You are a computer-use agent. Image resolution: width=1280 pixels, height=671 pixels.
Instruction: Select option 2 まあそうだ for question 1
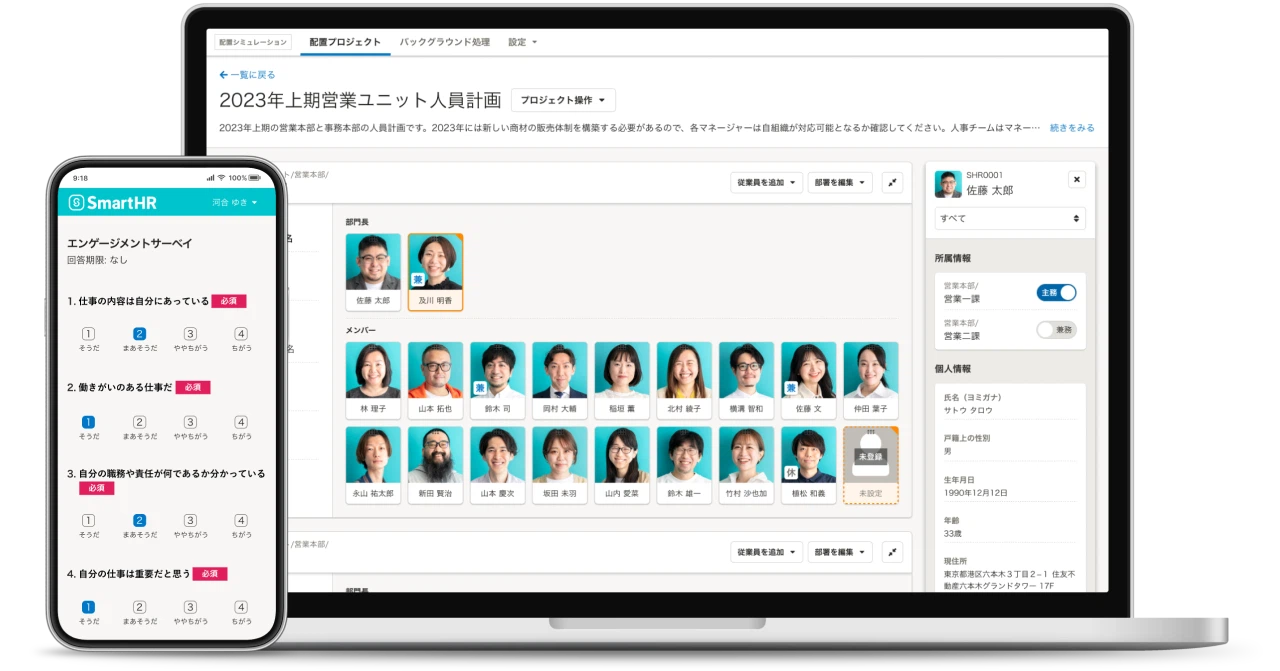[139, 334]
